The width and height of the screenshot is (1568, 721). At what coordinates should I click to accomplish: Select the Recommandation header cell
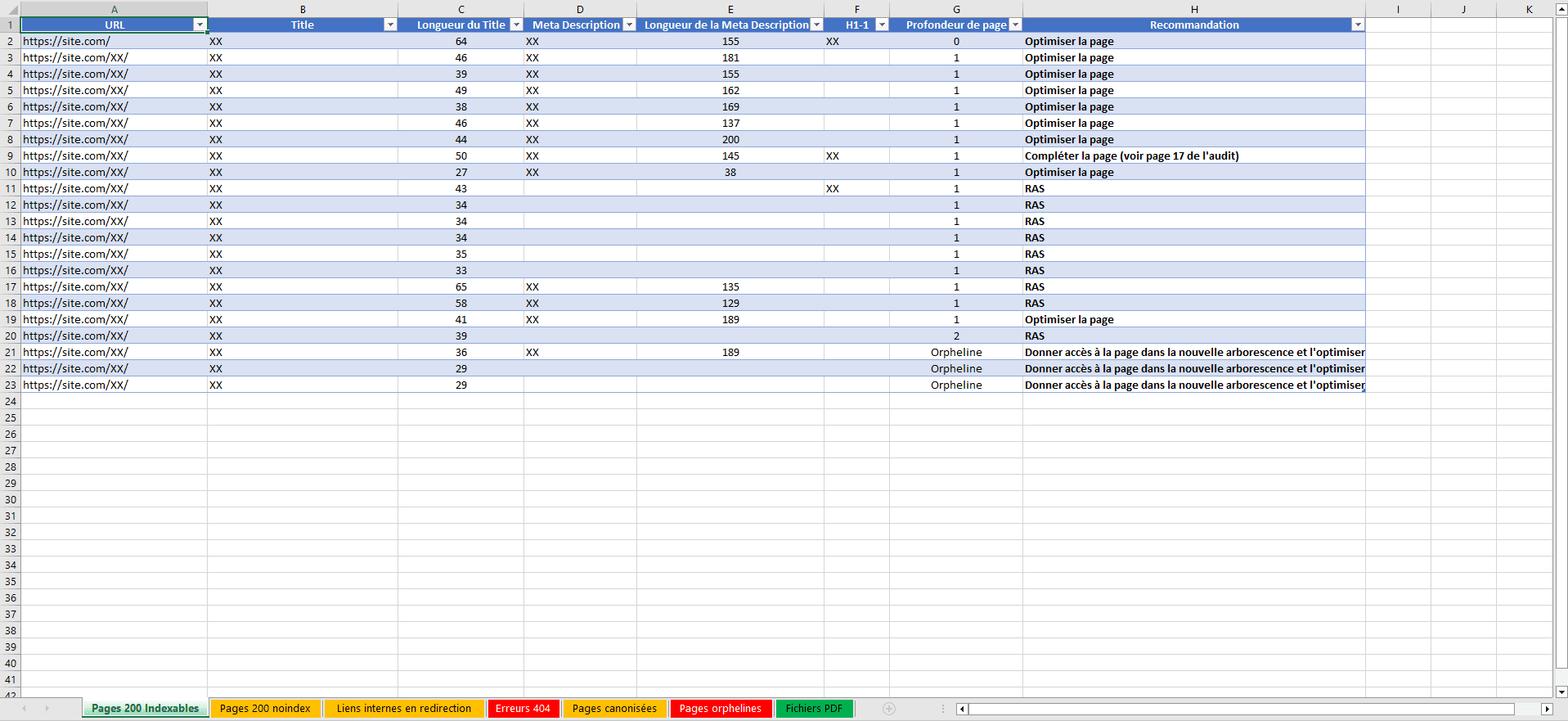pos(1194,25)
